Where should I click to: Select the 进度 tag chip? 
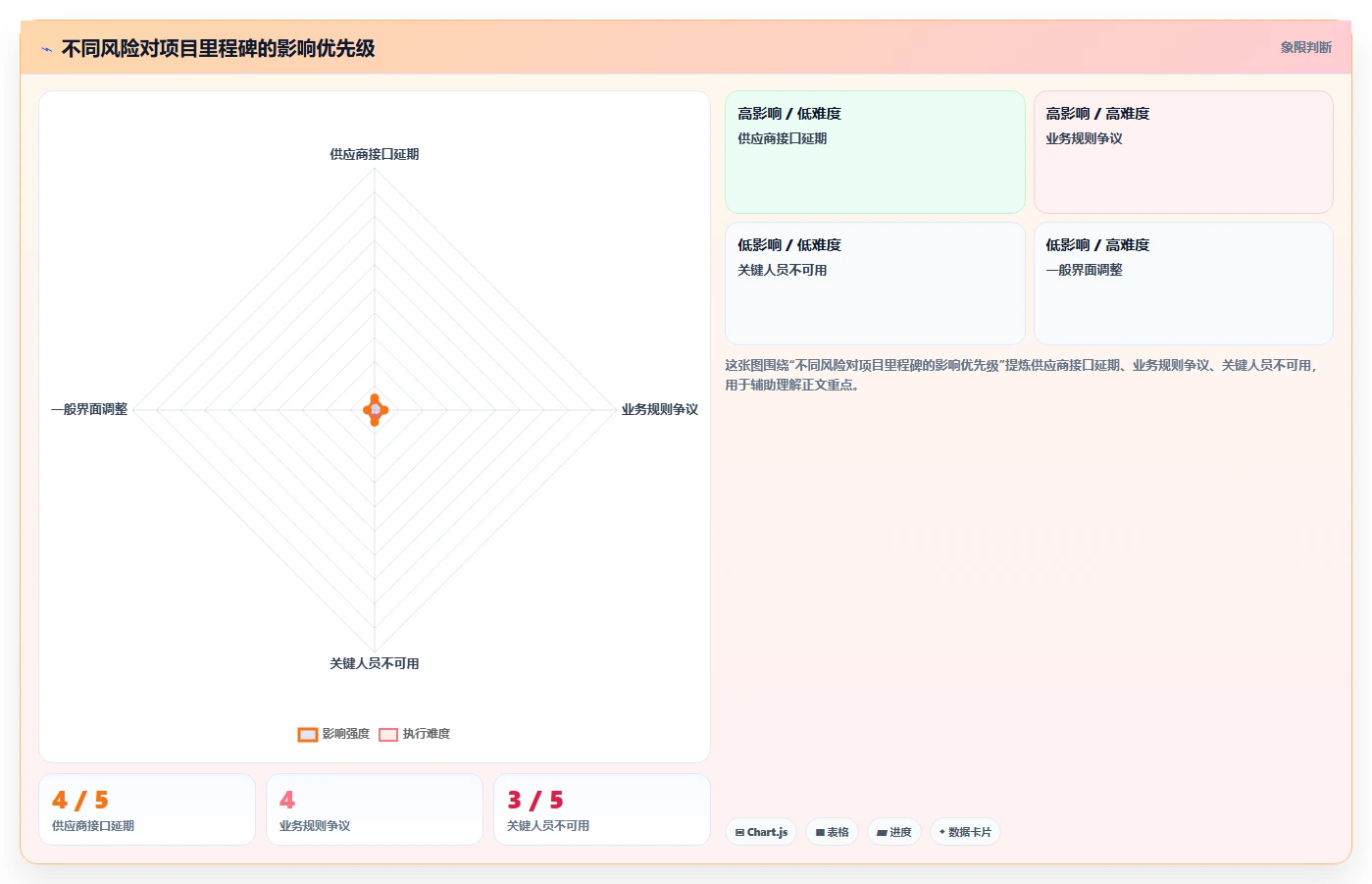click(x=894, y=832)
